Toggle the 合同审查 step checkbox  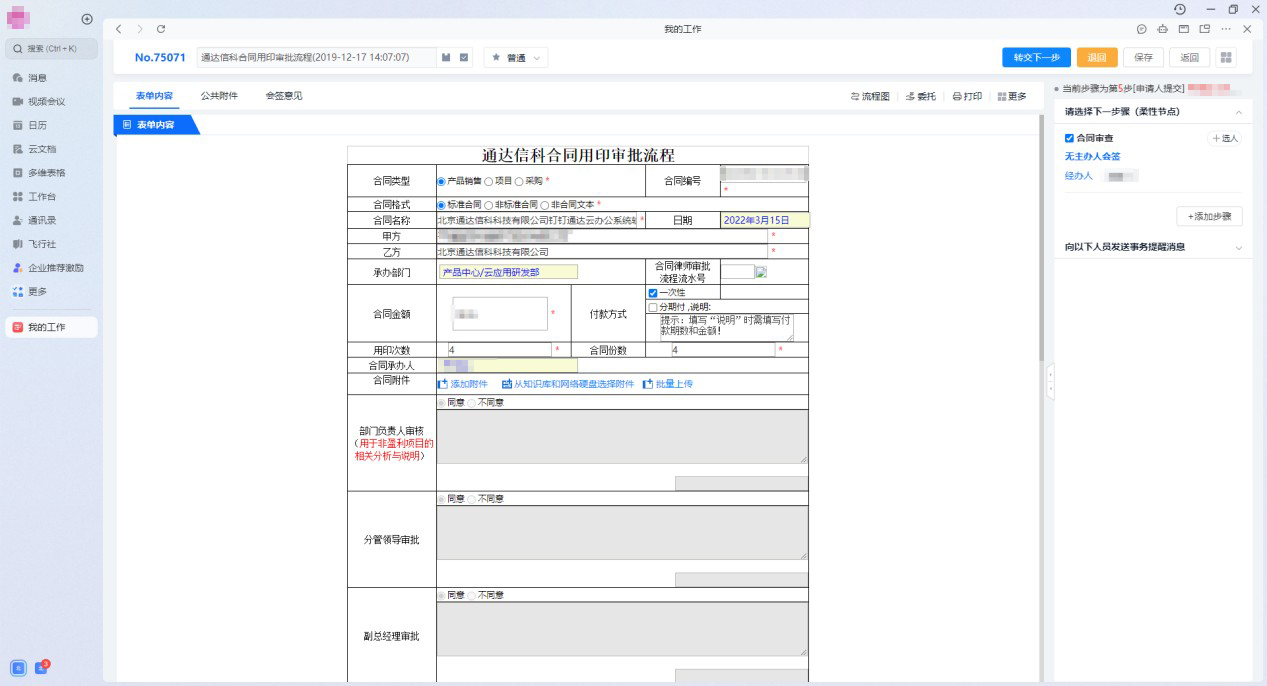tap(1069, 138)
